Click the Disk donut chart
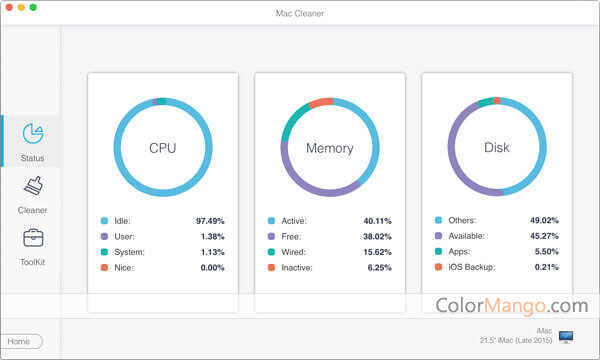600x360 pixels. tap(497, 147)
